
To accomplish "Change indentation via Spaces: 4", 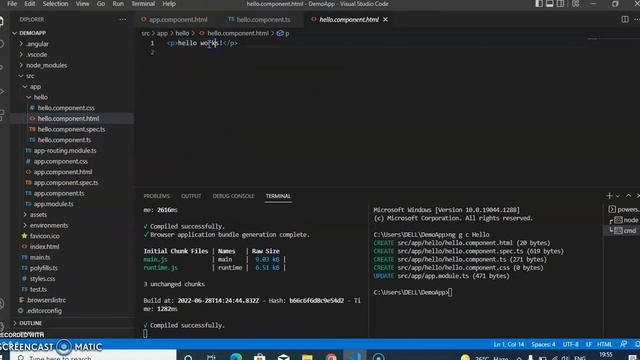I will pos(543,344).
